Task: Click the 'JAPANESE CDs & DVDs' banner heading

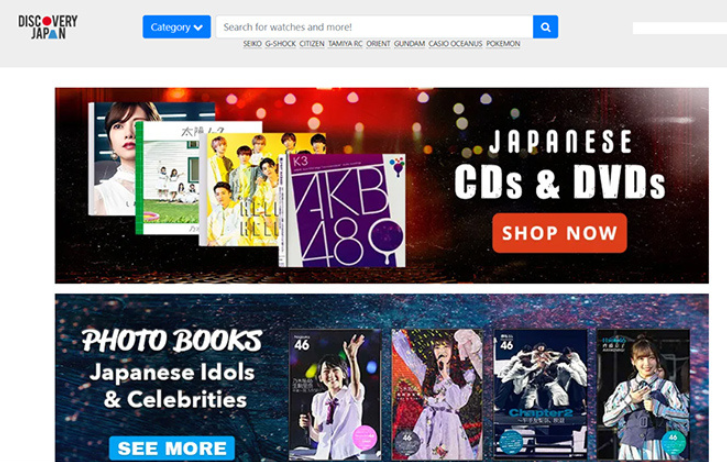Action: [560, 165]
